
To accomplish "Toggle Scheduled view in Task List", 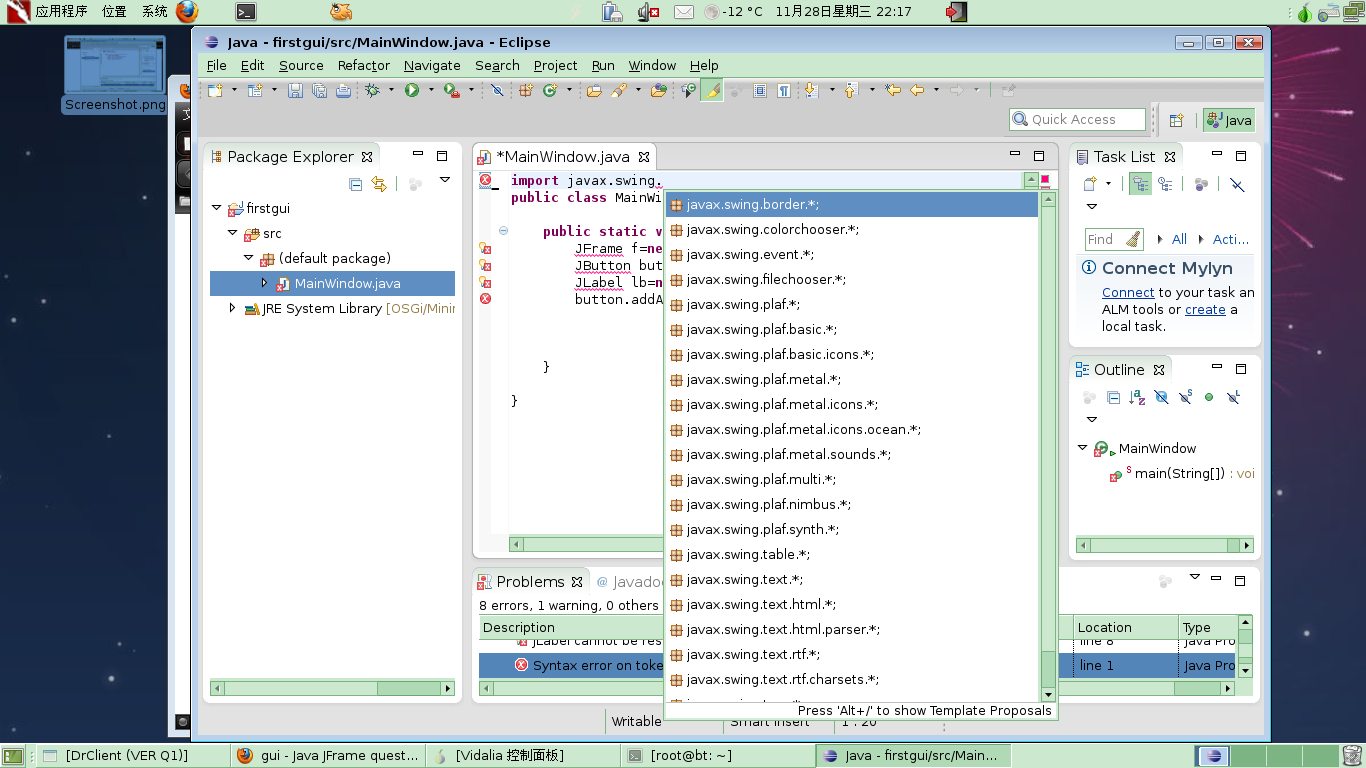I will (x=1165, y=184).
